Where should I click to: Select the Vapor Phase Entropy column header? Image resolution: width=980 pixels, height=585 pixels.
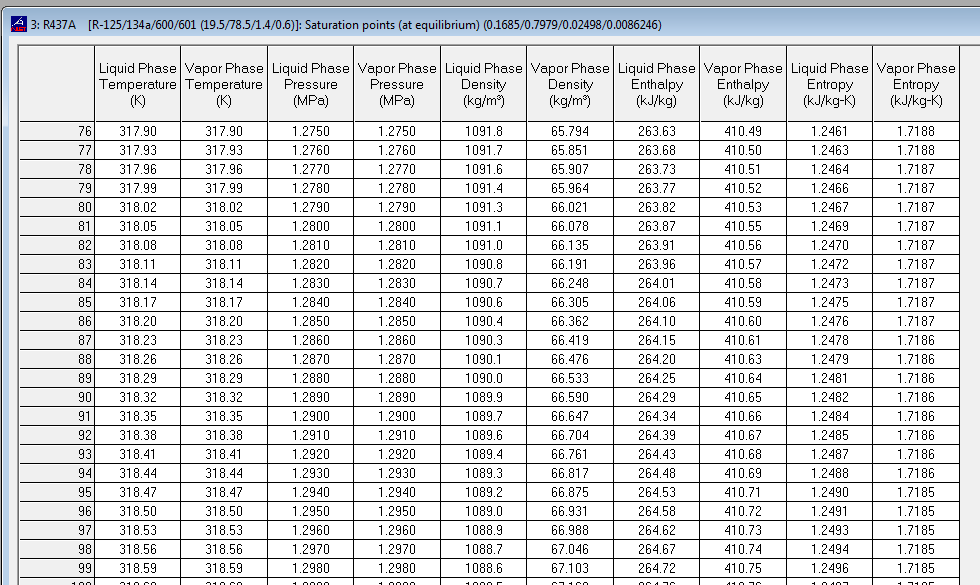[x=916, y=85]
